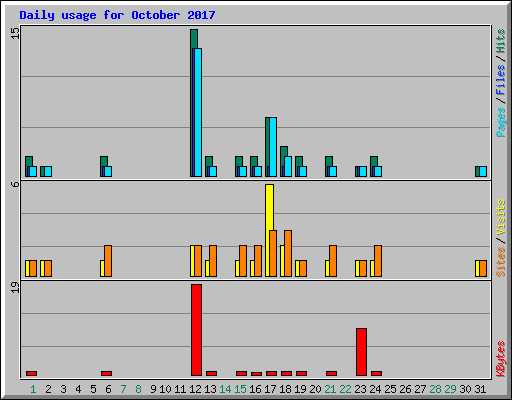Click the red KBytes bar for day 12
The width and height of the screenshot is (512, 400).
click(196, 330)
